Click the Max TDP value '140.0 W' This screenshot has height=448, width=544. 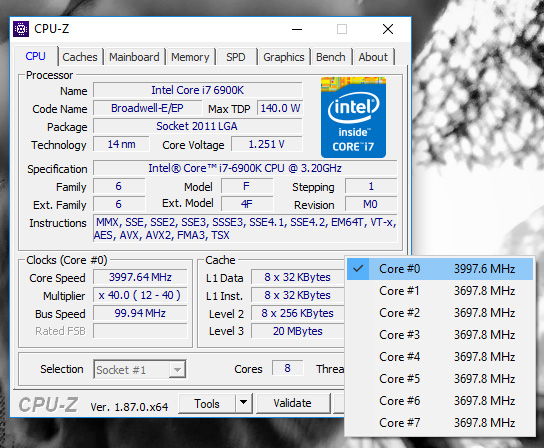[280, 108]
